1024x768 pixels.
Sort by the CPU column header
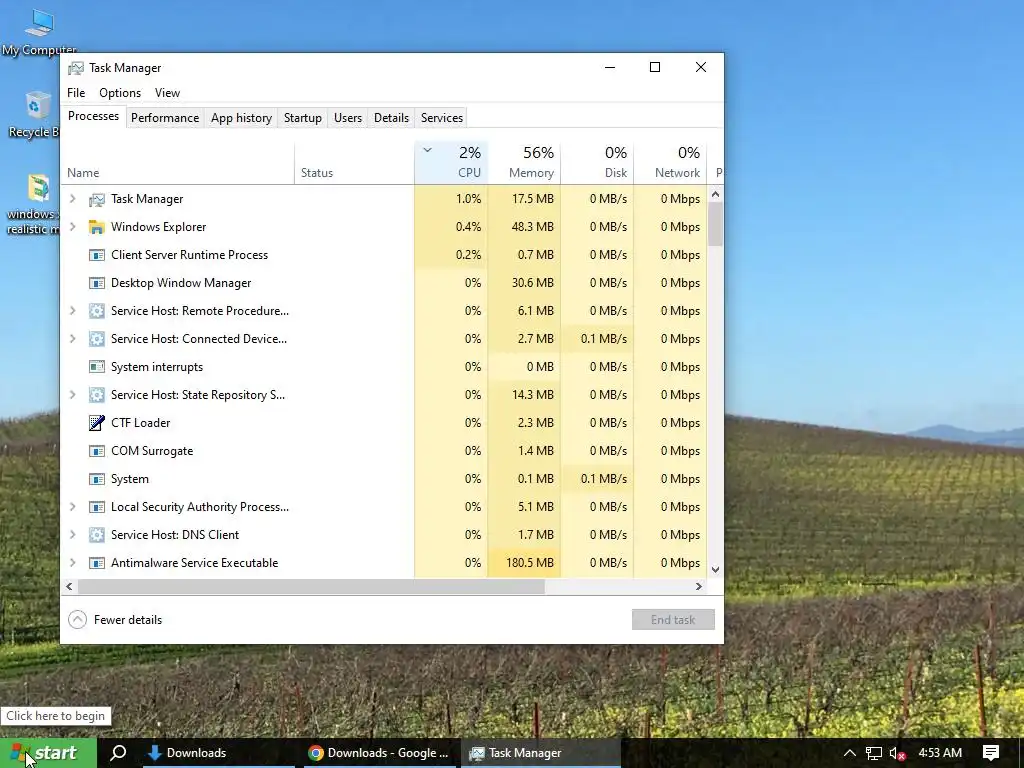click(451, 163)
